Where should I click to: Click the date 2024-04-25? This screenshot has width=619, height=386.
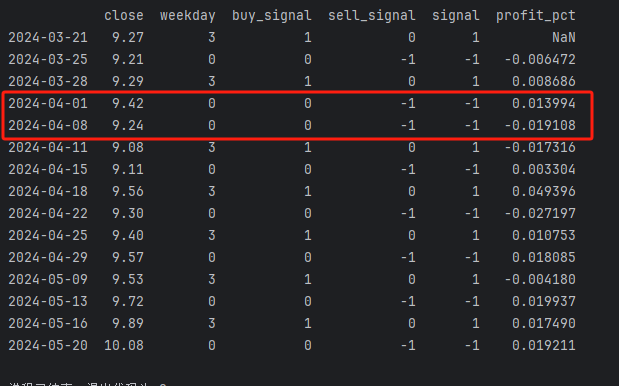tap(48, 236)
